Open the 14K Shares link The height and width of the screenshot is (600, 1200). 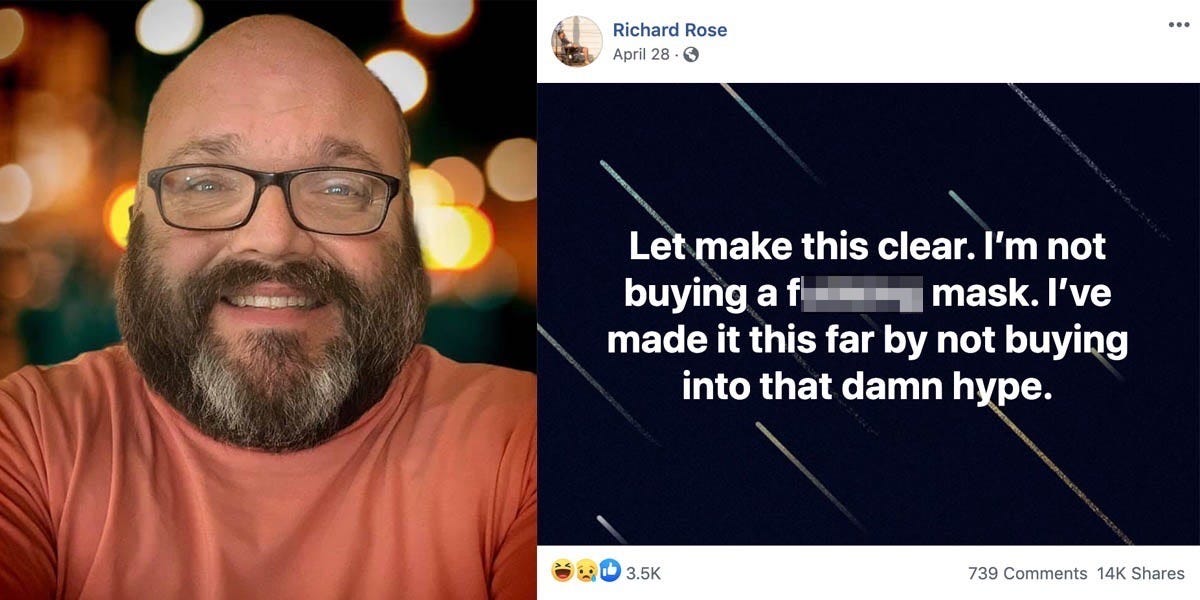pos(1141,574)
